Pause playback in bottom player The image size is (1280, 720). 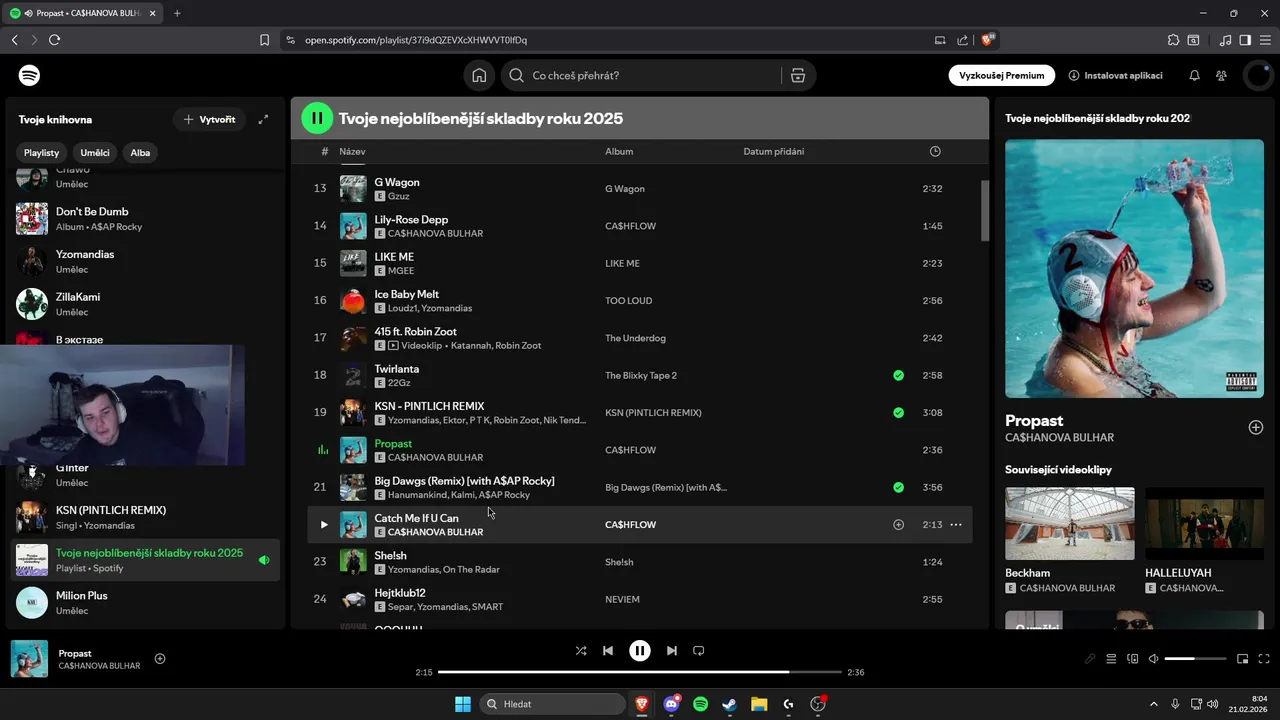[x=640, y=650]
